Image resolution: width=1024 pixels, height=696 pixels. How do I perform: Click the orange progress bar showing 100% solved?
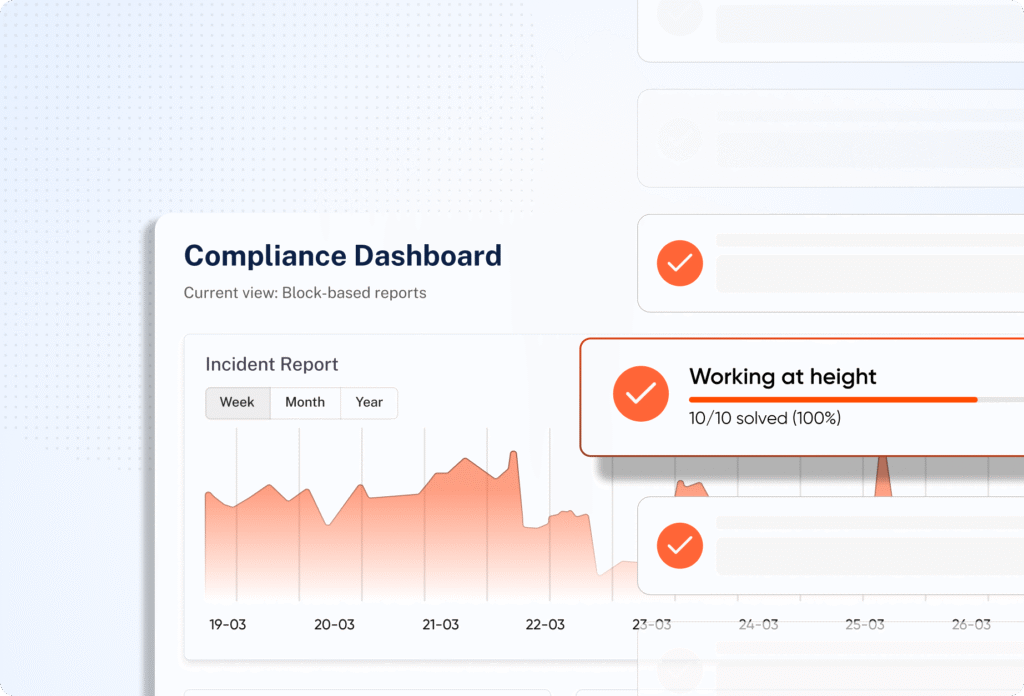coord(833,399)
